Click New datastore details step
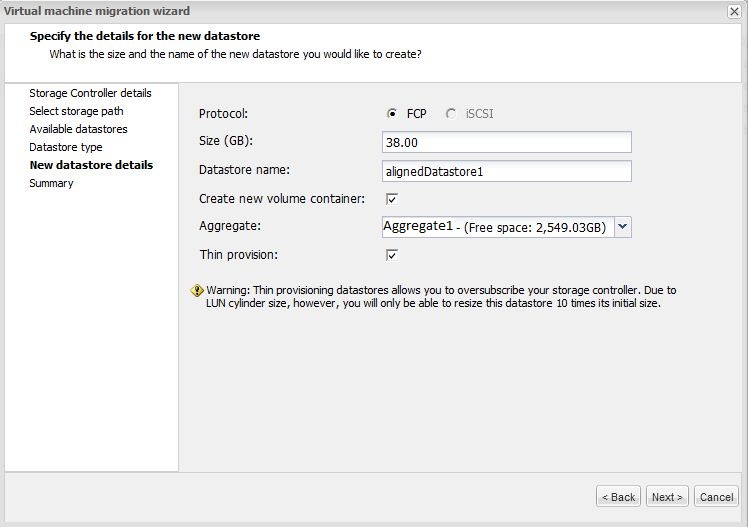This screenshot has height=527, width=748. point(91,165)
